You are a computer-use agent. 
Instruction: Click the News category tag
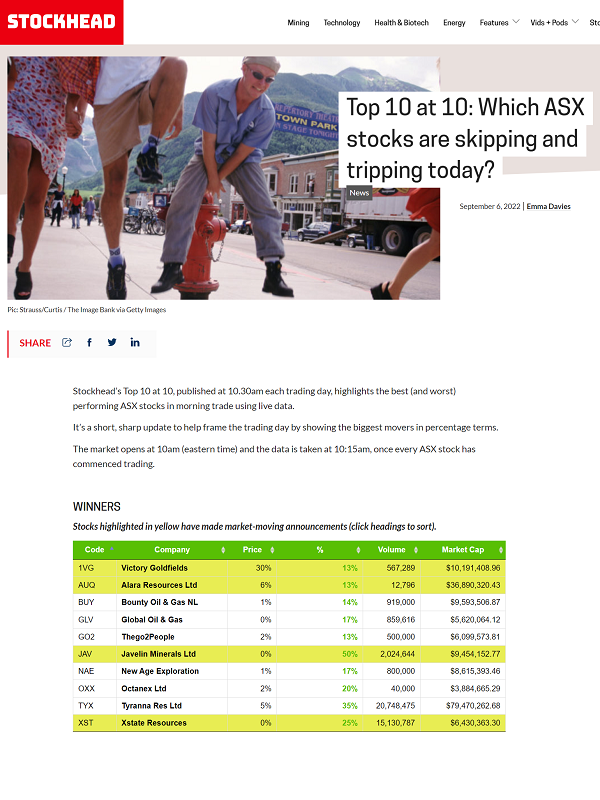coord(359,193)
